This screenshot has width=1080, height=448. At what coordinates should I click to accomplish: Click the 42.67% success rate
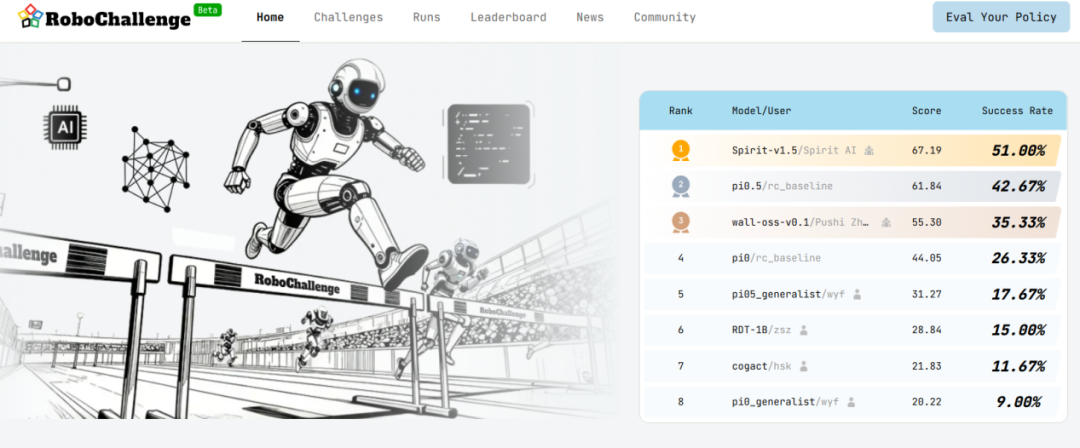tap(1018, 186)
